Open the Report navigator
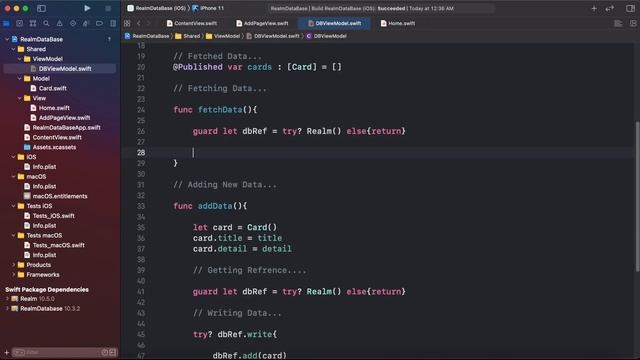 [x=113, y=23]
